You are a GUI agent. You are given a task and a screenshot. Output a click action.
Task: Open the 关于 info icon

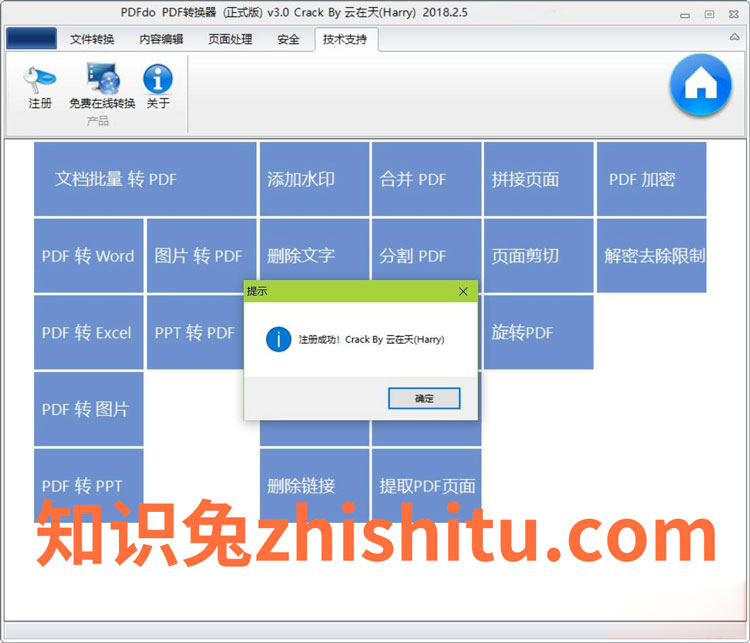(x=158, y=79)
